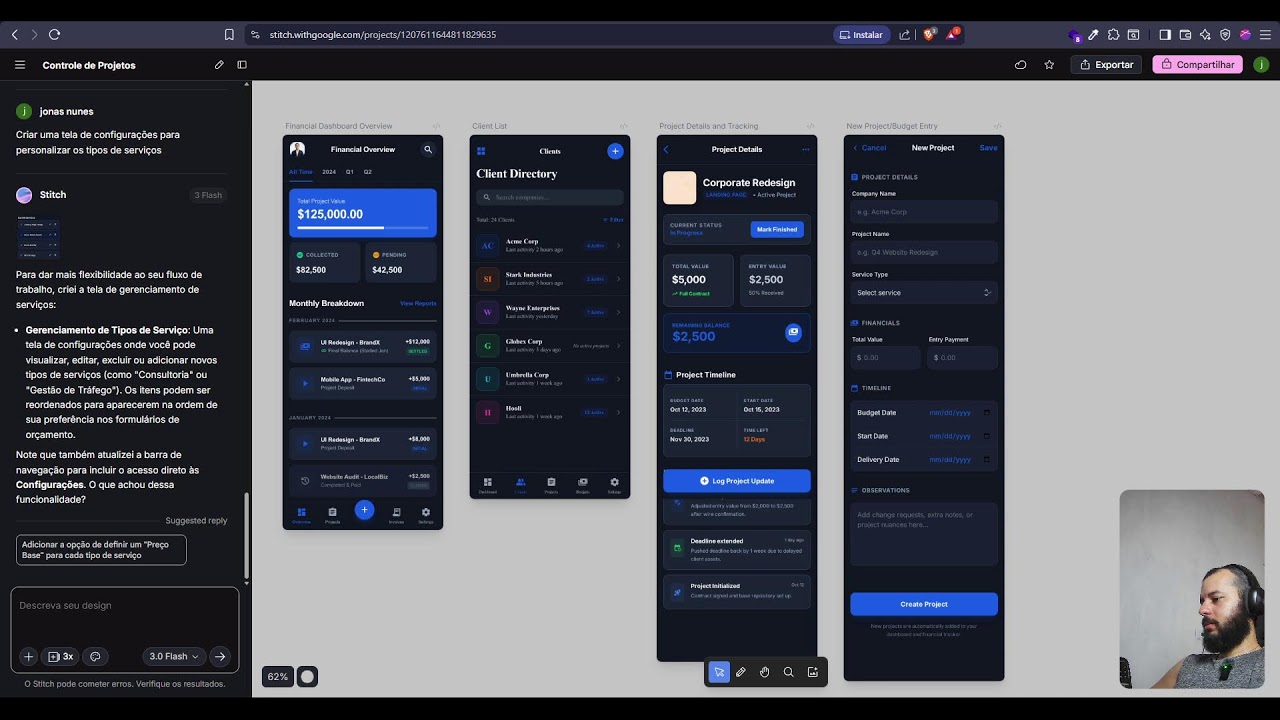This screenshot has width=1280, height=720.
Task: Select the 2024 tab
Action: point(329,172)
